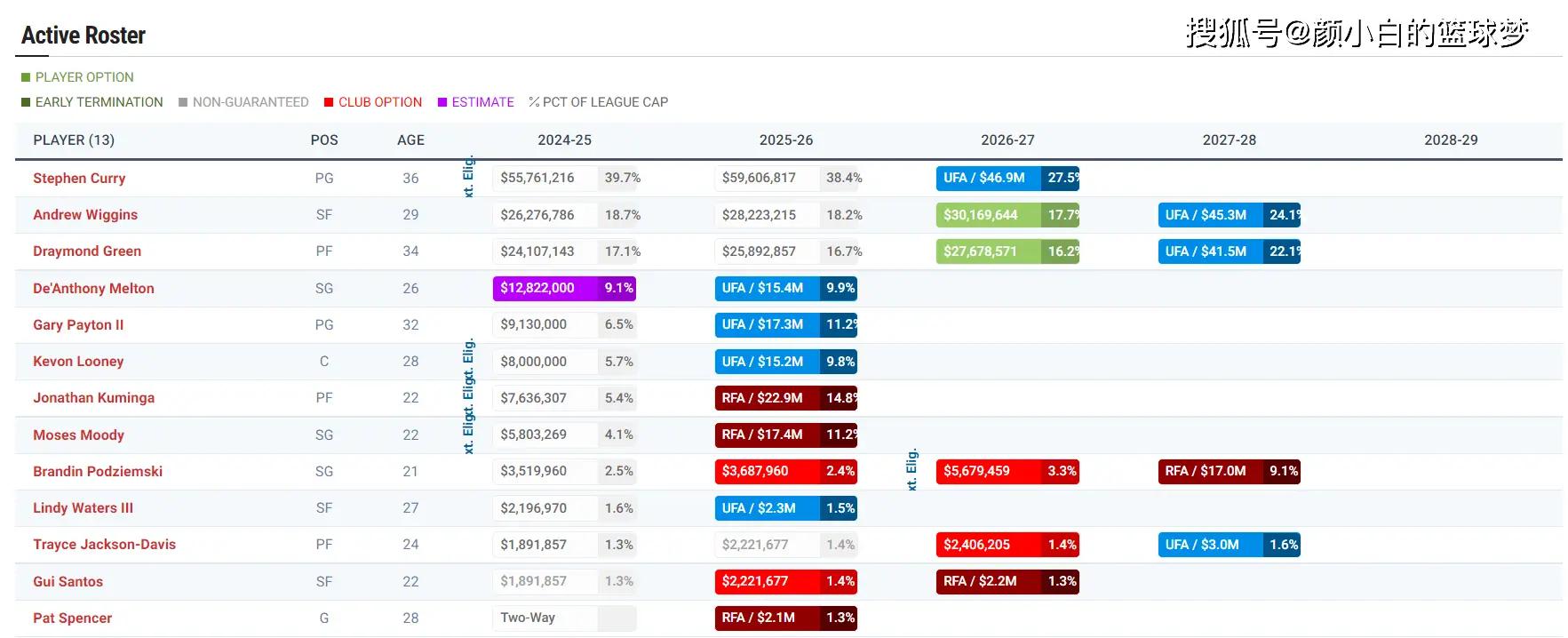Click Podziemski's $5,679,459 club option cell
This screenshot has height=638, width=1568.
tap(1007, 471)
